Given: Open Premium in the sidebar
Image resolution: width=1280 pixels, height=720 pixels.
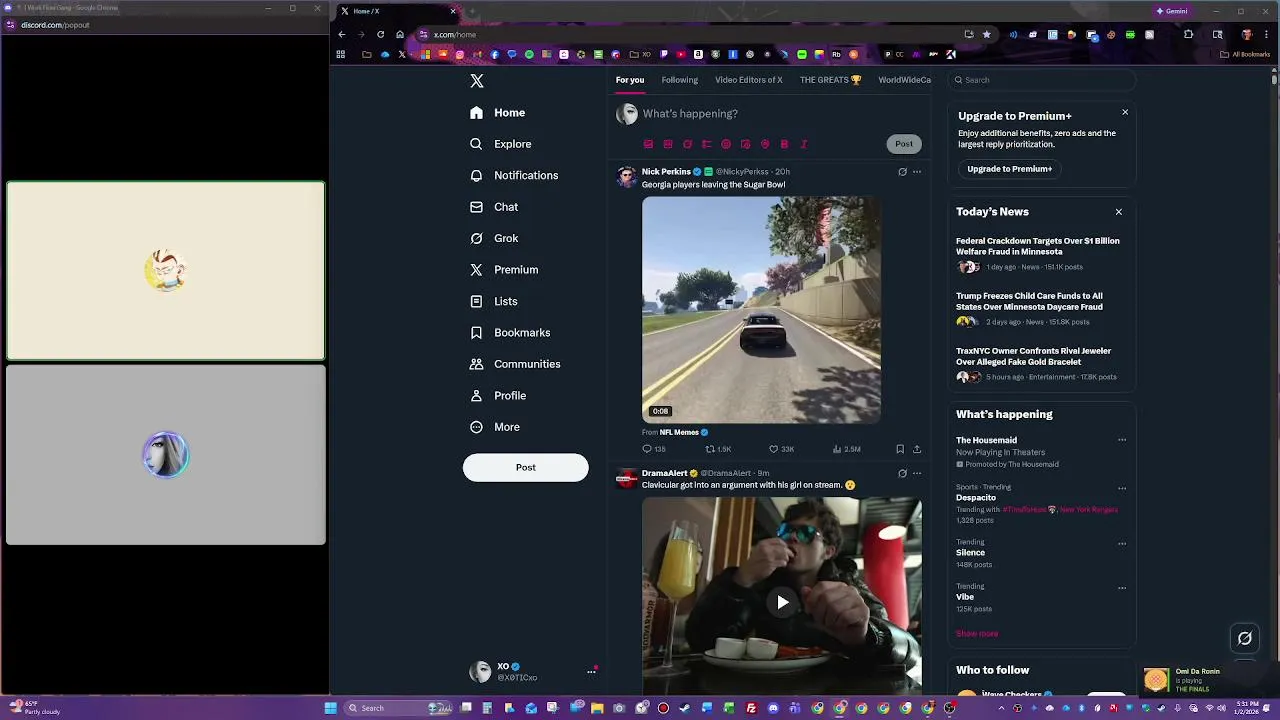Looking at the screenshot, I should pyautogui.click(x=504, y=270).
